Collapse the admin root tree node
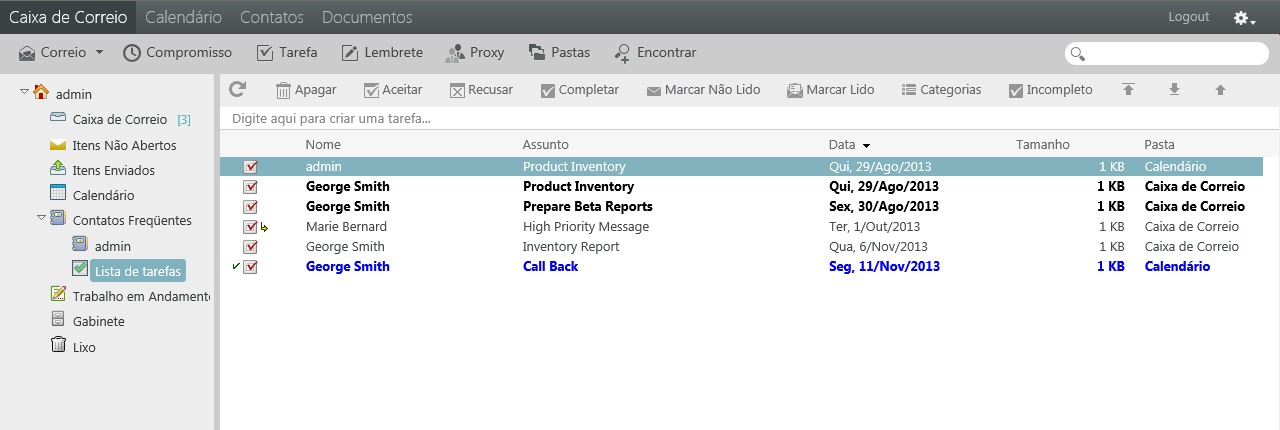1280x430 pixels. [x=25, y=93]
